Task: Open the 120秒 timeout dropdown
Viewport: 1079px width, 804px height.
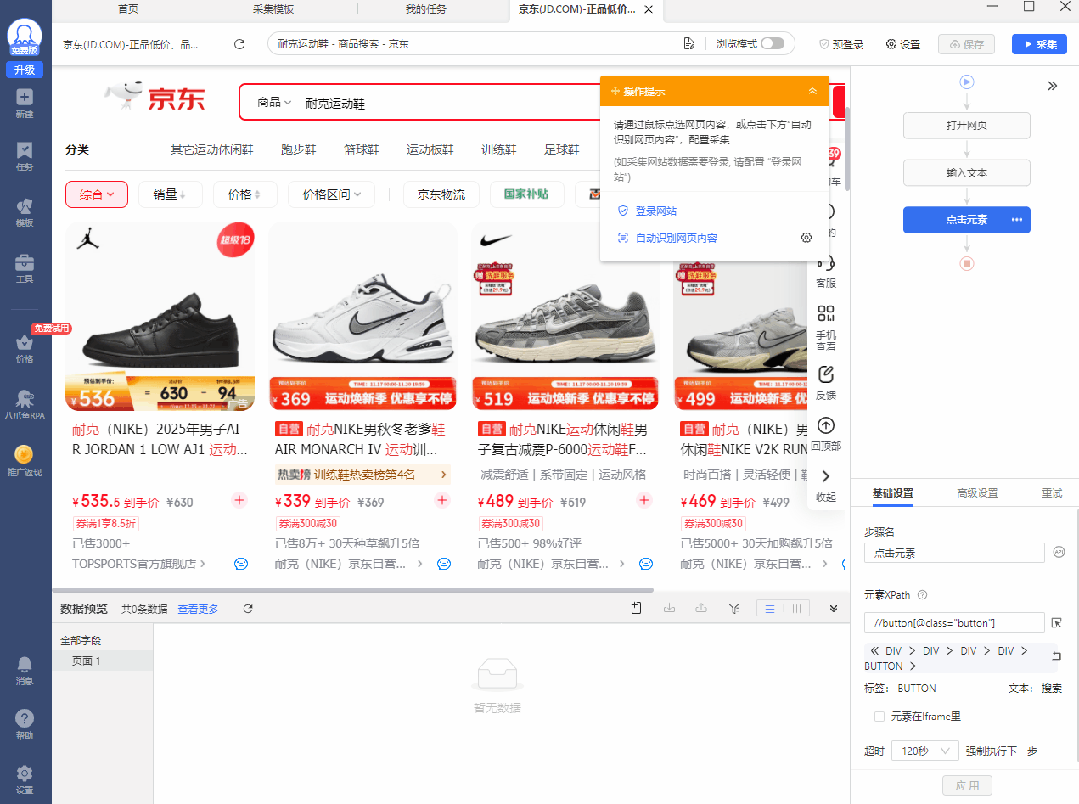Action: pos(917,750)
